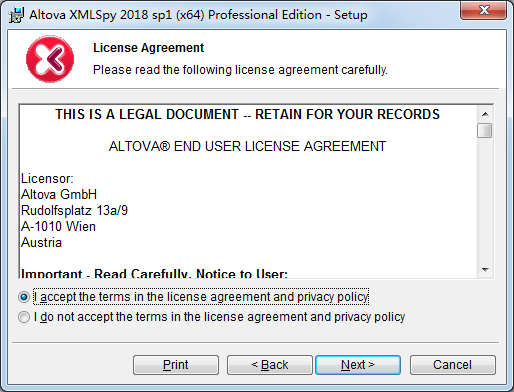This screenshot has width=514, height=392.
Task: Click the license scrollbar down arrow
Action: point(485,269)
